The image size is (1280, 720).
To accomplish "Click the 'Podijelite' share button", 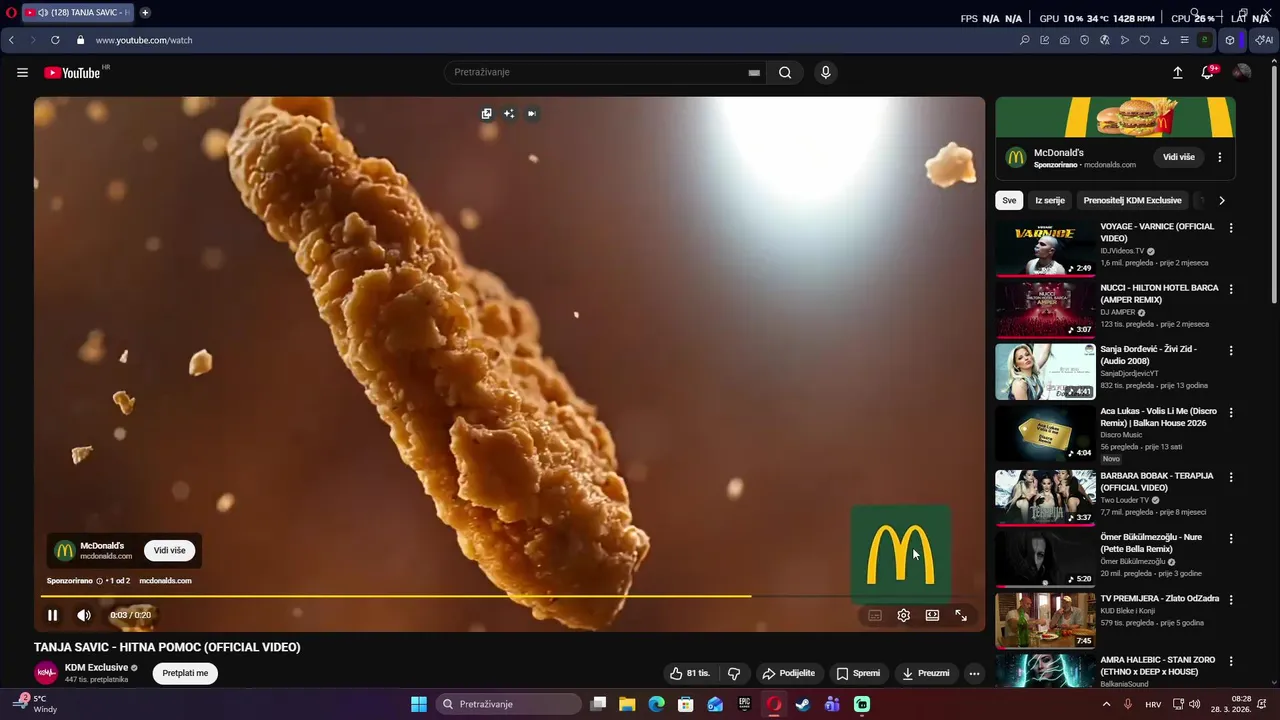I will 788,673.
